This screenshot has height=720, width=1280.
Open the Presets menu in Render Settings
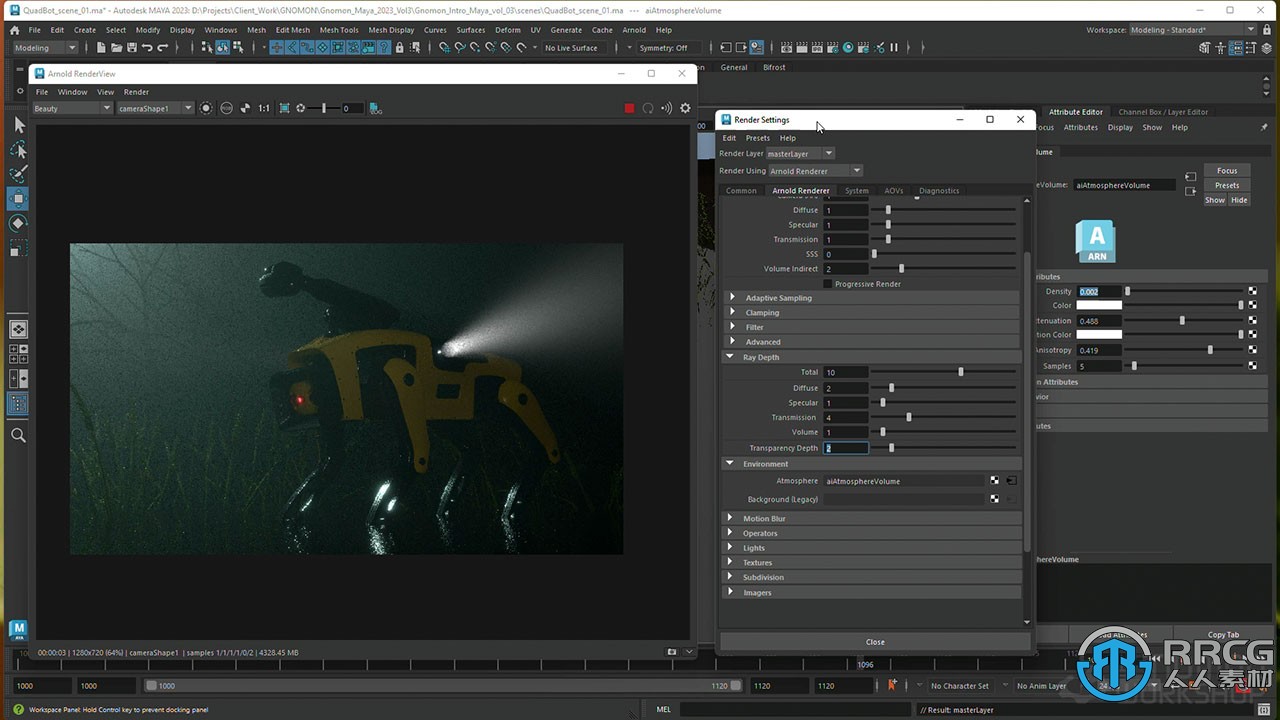[757, 138]
